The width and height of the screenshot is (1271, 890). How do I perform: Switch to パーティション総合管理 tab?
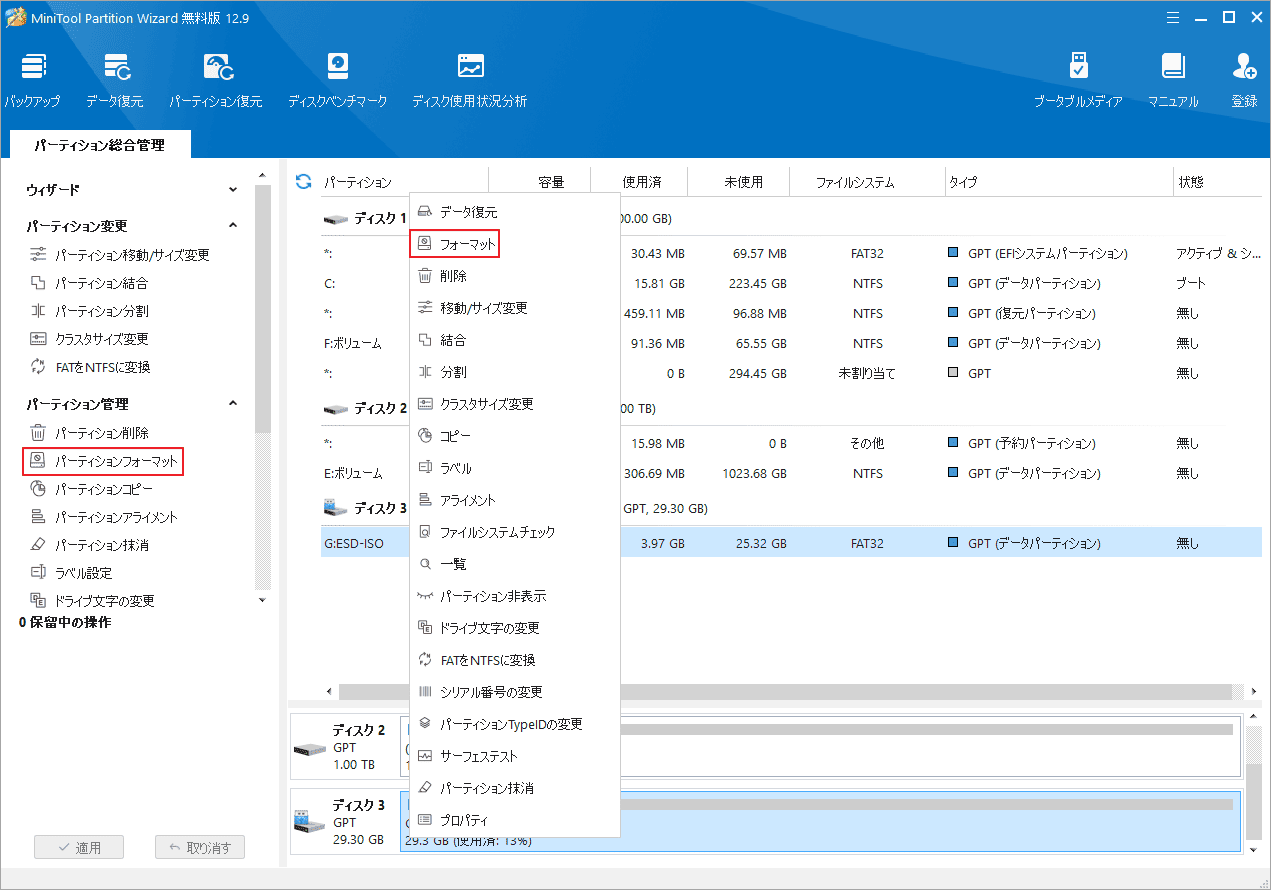click(99, 145)
